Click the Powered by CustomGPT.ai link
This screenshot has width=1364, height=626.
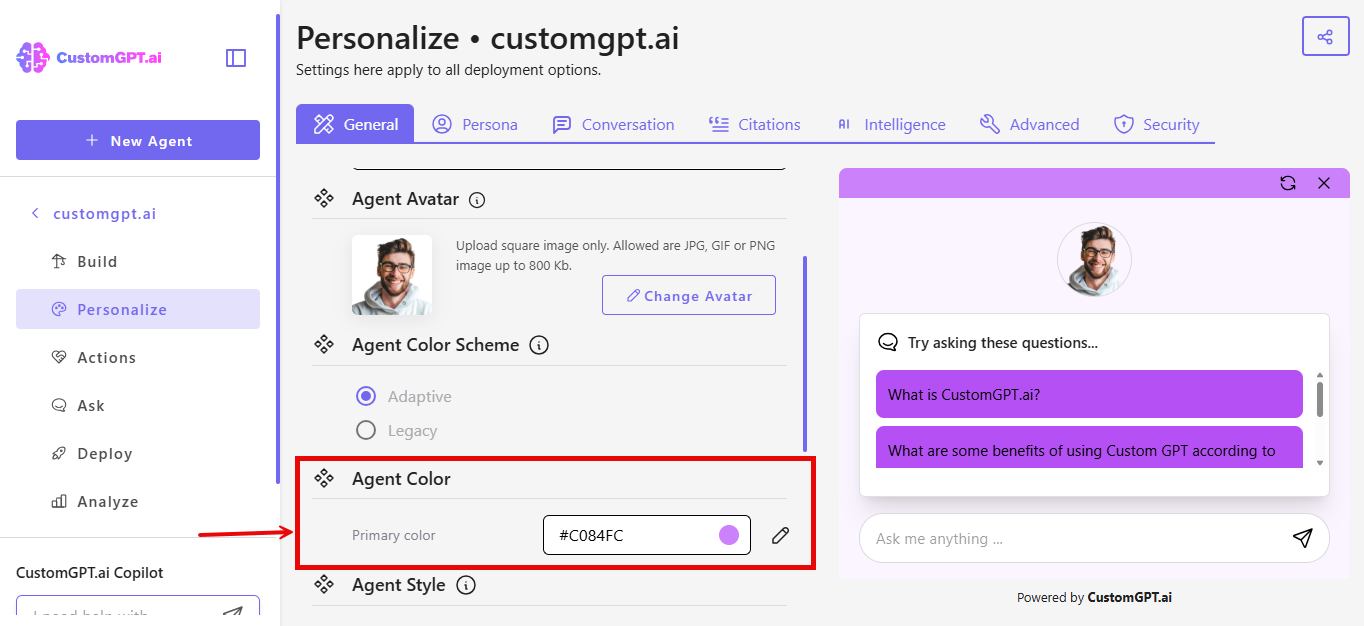1094,597
